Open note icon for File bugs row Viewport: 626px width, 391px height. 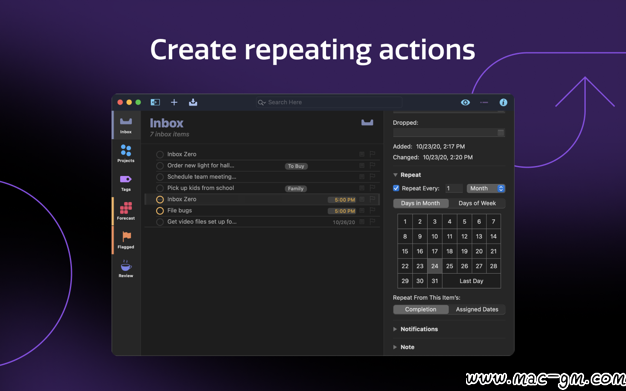pos(362,210)
